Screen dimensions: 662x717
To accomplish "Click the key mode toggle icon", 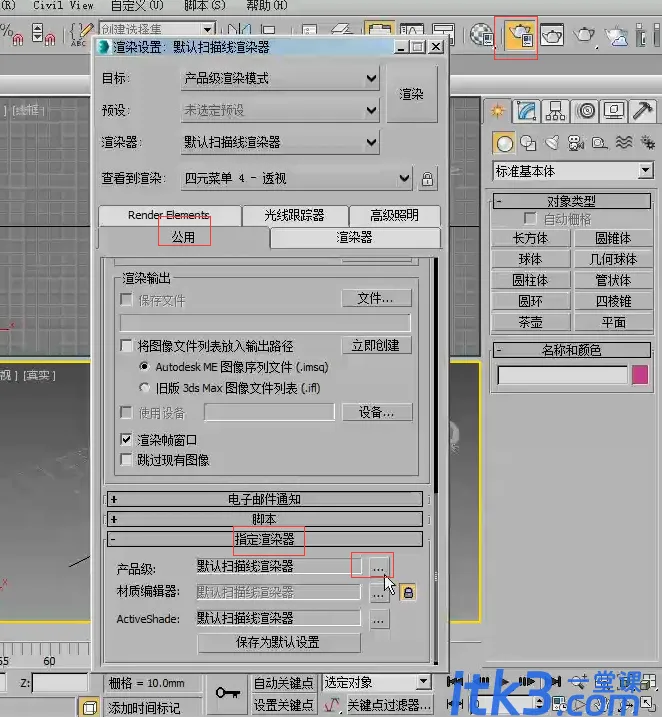I will pyautogui.click(x=227, y=694).
